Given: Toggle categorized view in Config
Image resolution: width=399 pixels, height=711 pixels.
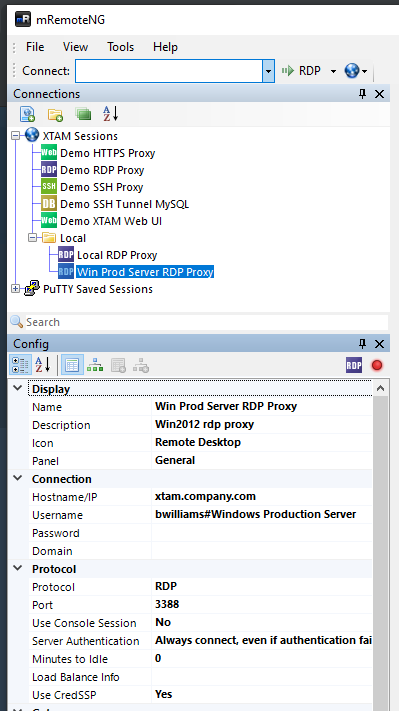Looking at the screenshot, I should click(19, 365).
